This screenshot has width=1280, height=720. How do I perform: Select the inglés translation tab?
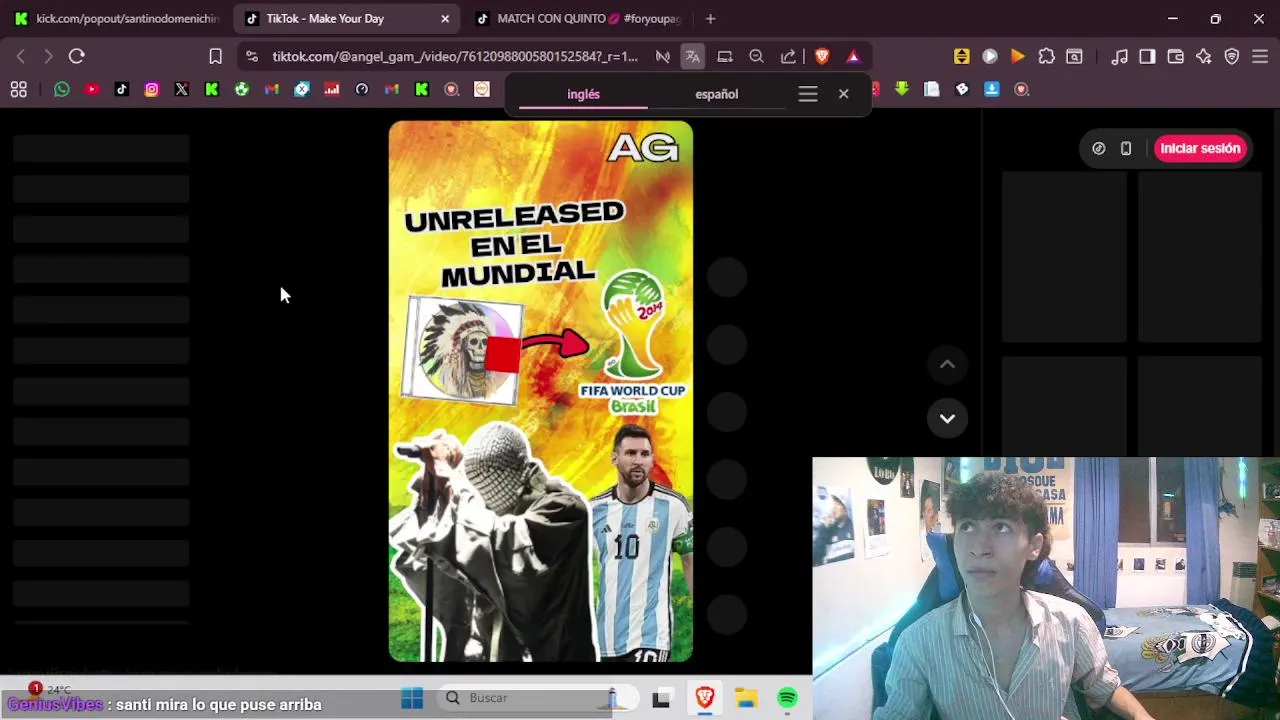[x=584, y=94]
